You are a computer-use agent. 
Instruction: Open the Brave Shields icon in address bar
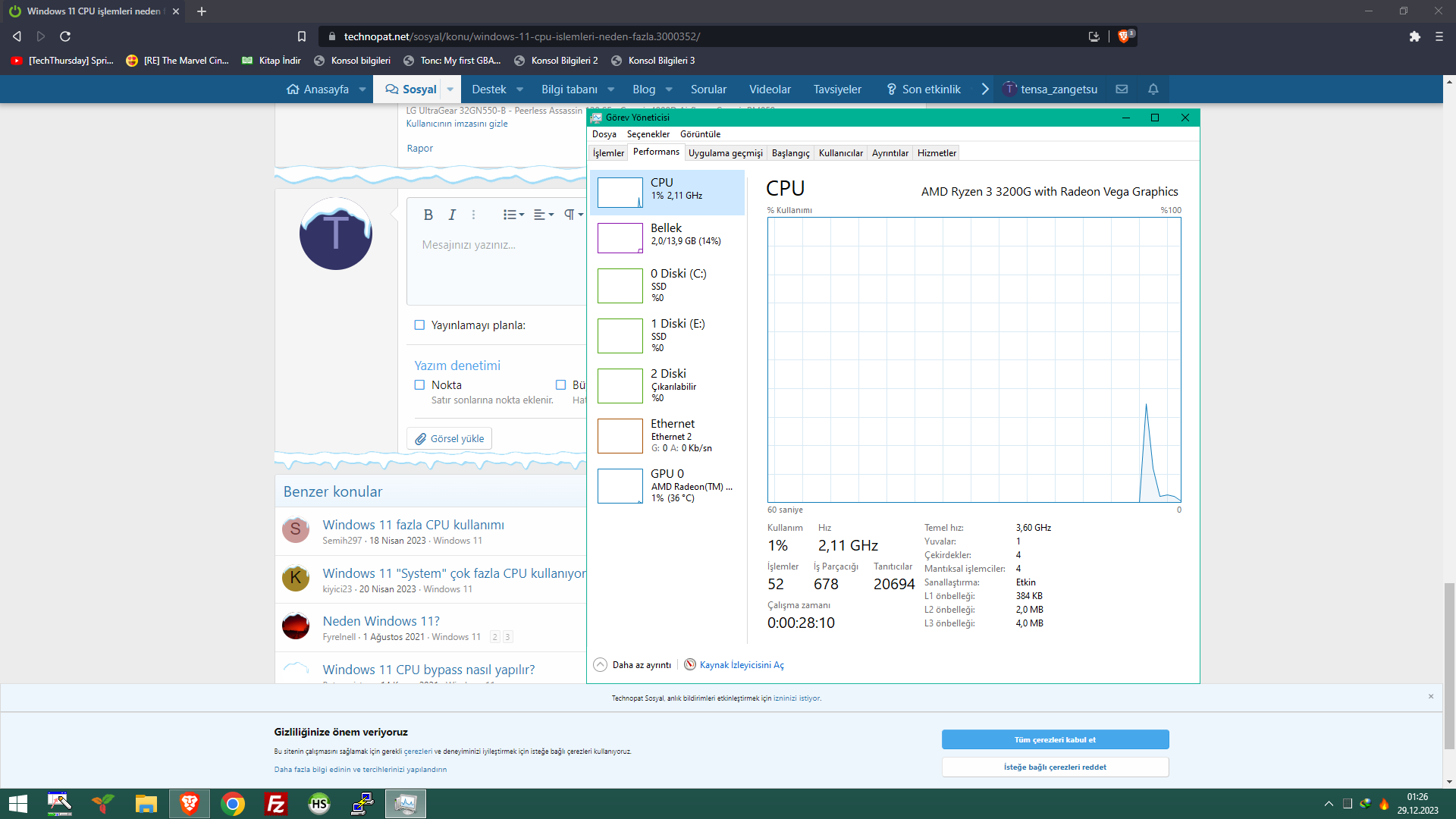pyautogui.click(x=1124, y=36)
